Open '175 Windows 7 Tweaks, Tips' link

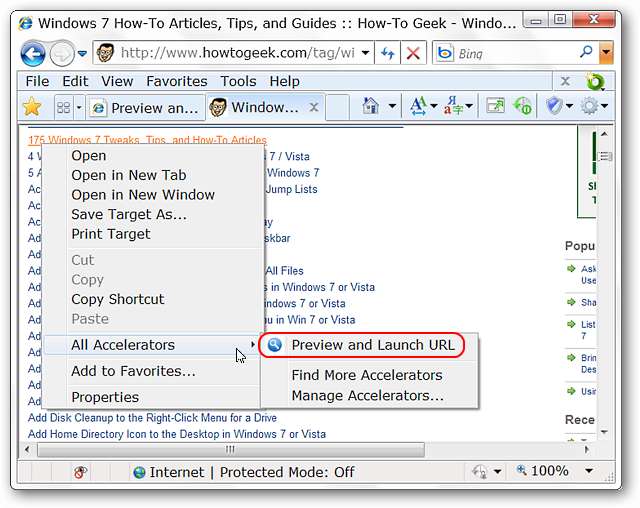[147, 140]
